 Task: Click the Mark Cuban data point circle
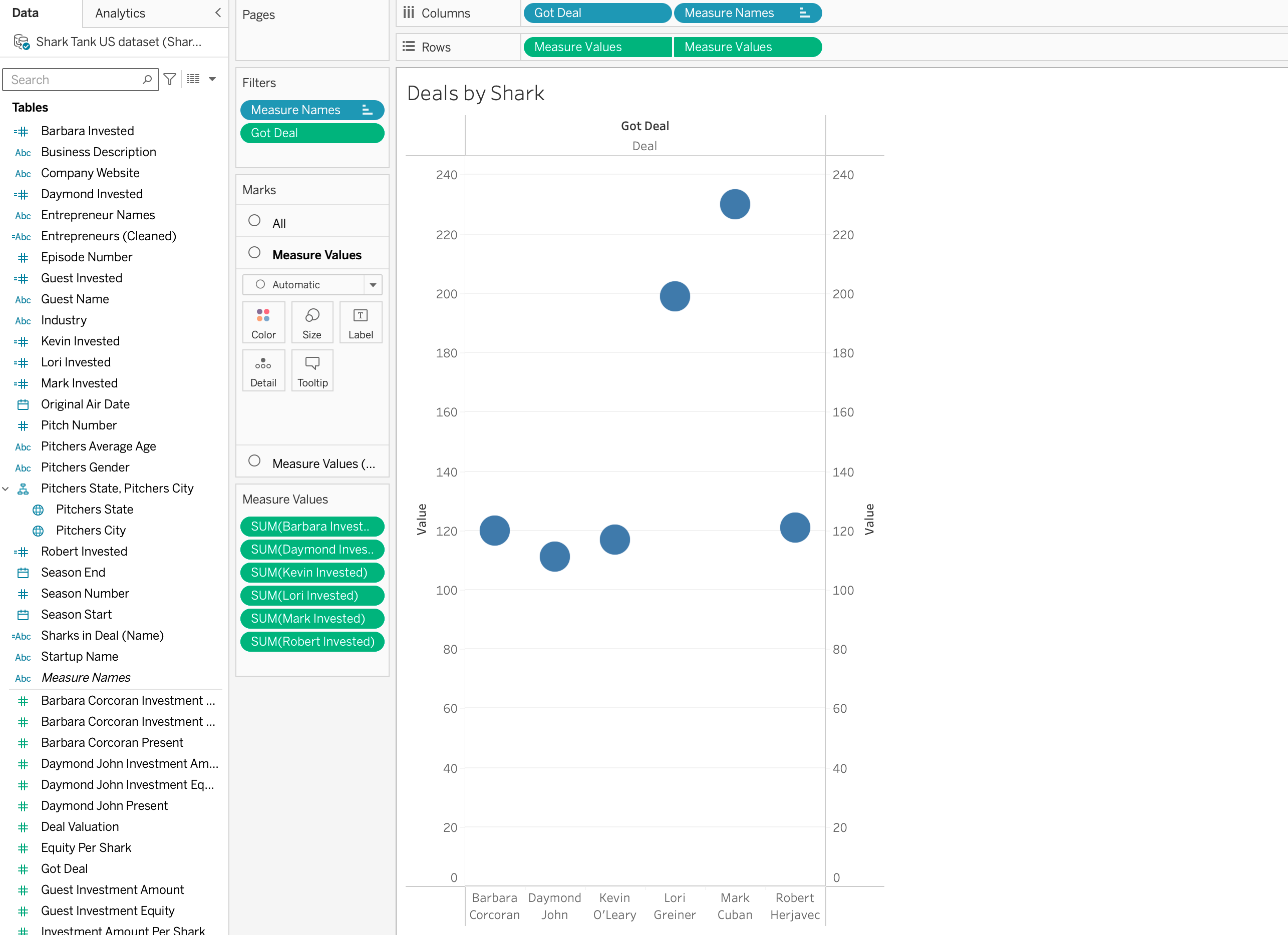734,204
